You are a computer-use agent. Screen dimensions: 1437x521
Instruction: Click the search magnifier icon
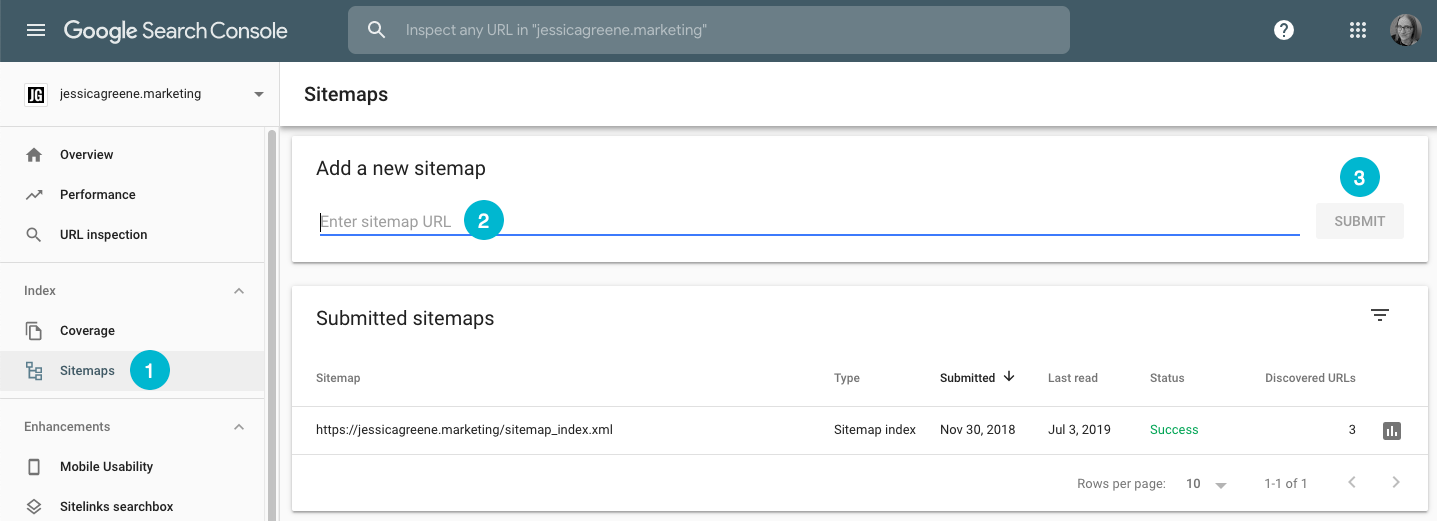pyautogui.click(x=377, y=30)
